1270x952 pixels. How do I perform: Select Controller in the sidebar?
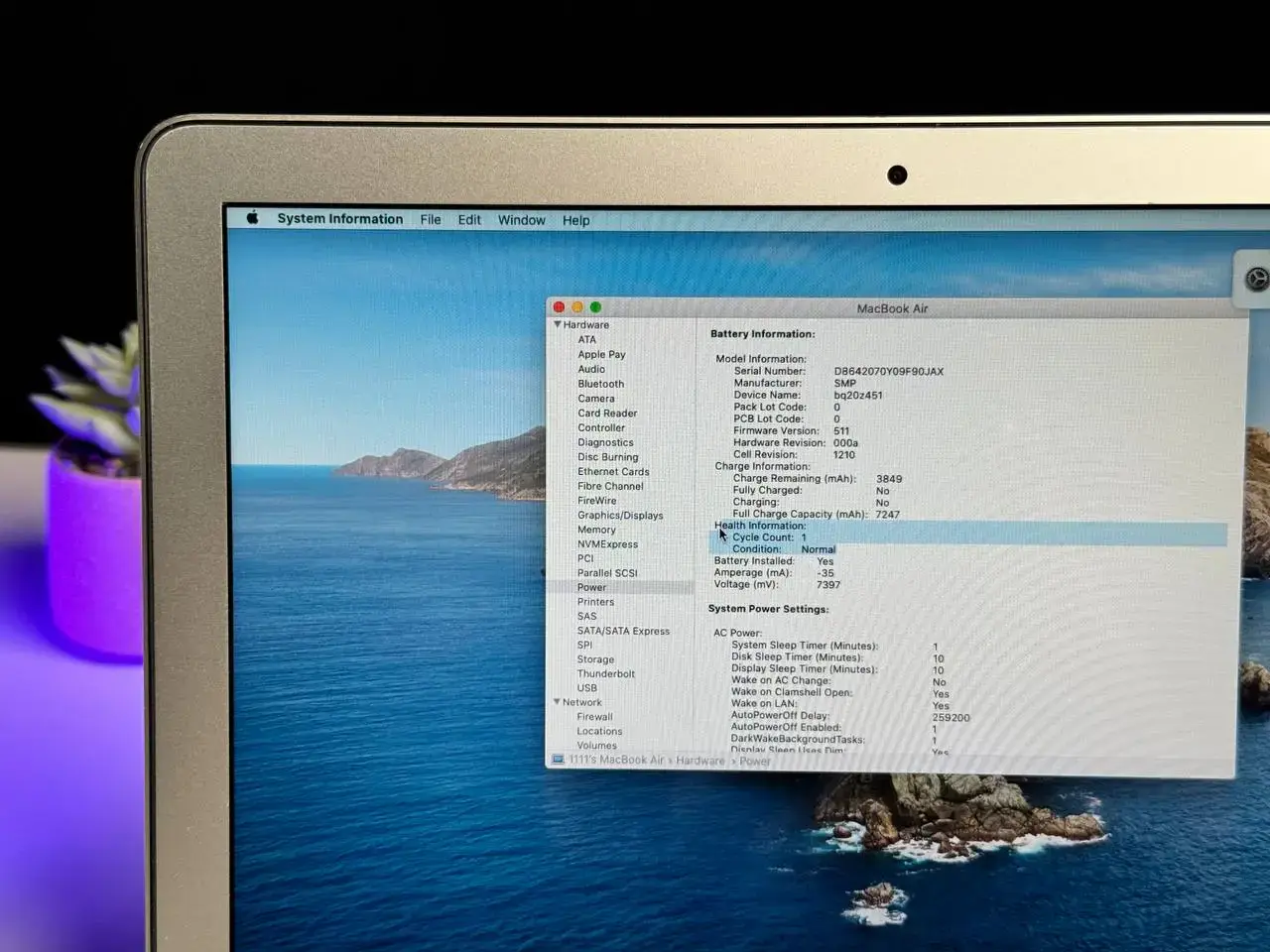tap(601, 428)
